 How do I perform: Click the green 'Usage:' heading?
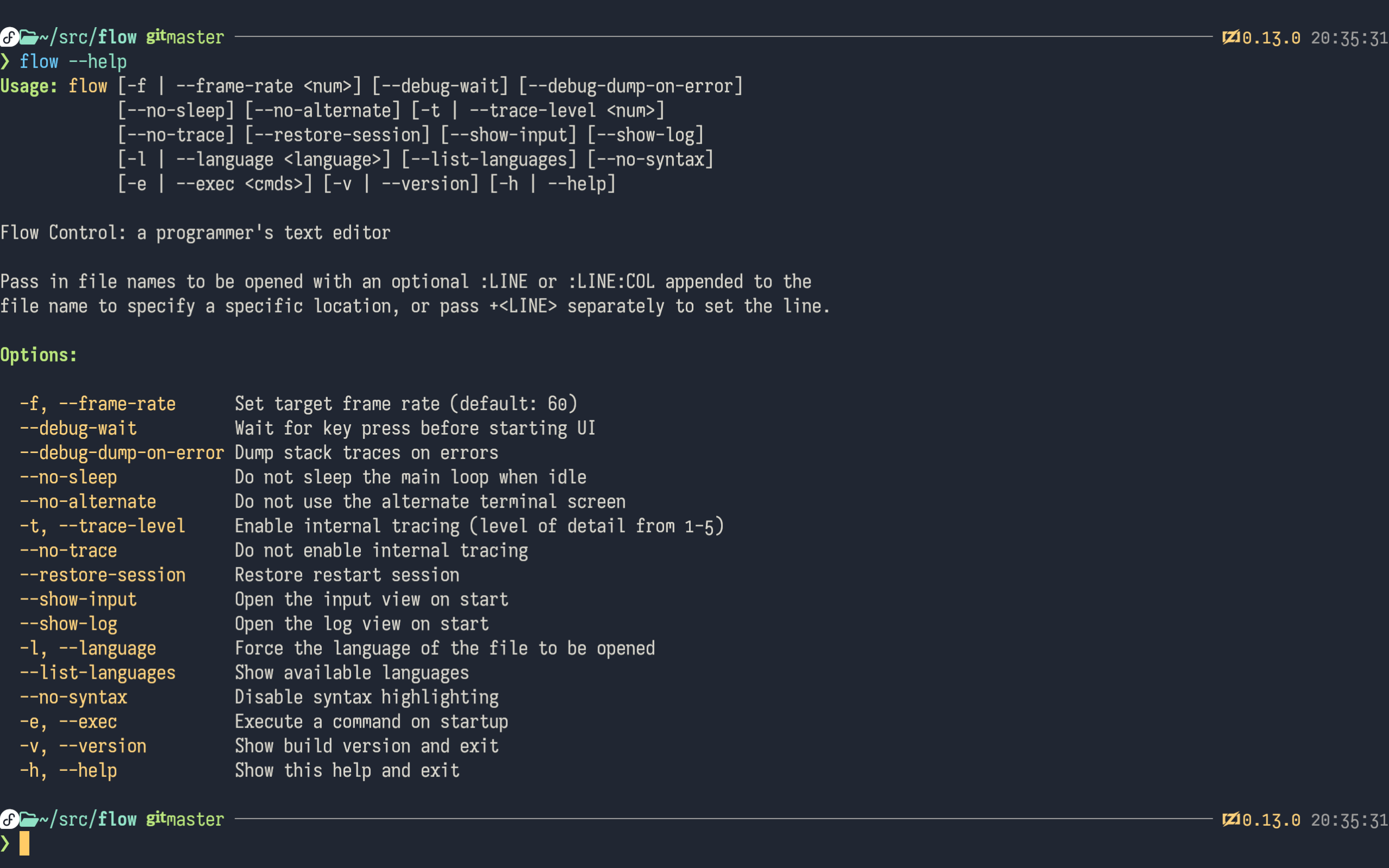pos(29,86)
